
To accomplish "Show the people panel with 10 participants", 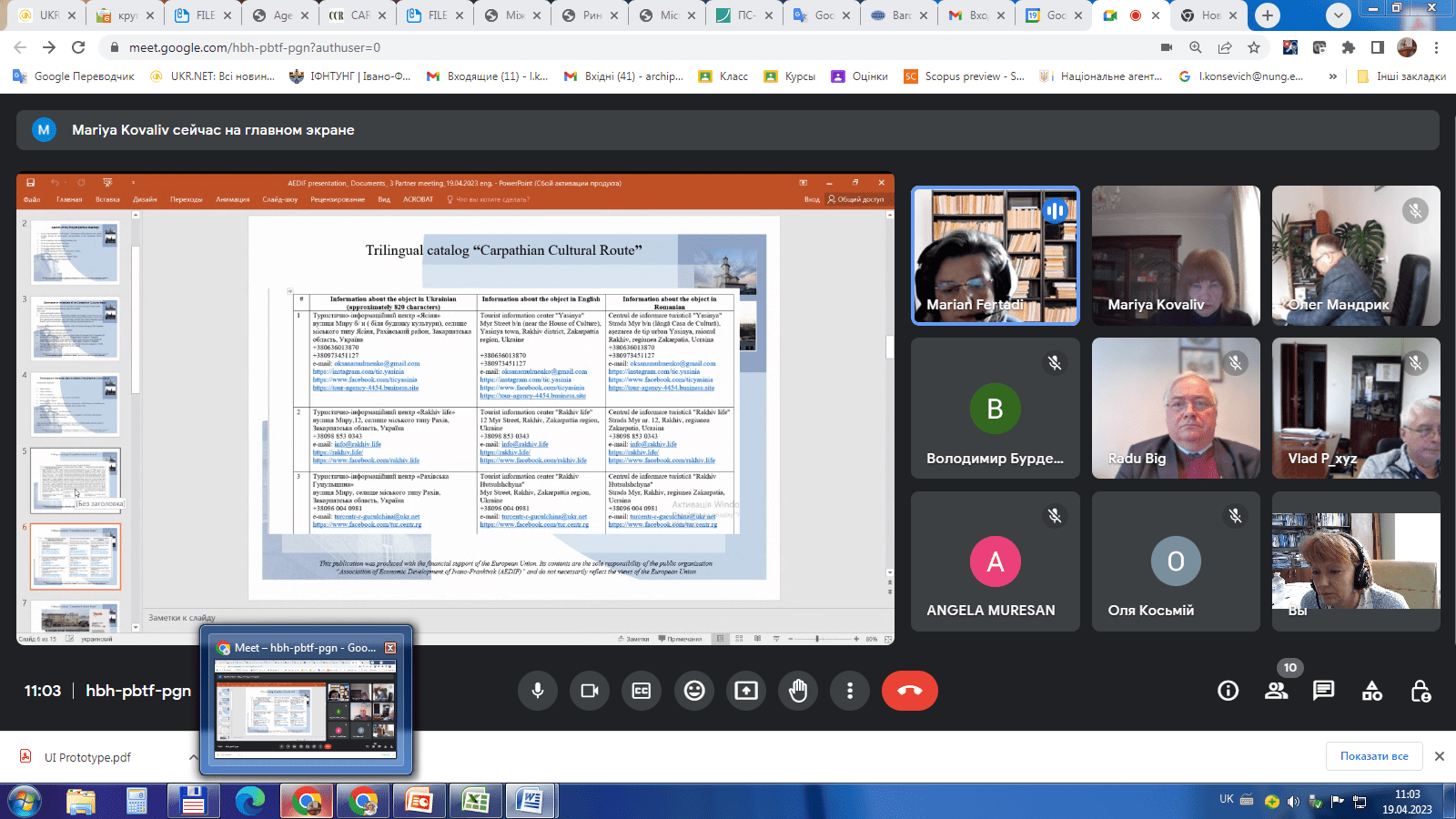I will (1277, 691).
